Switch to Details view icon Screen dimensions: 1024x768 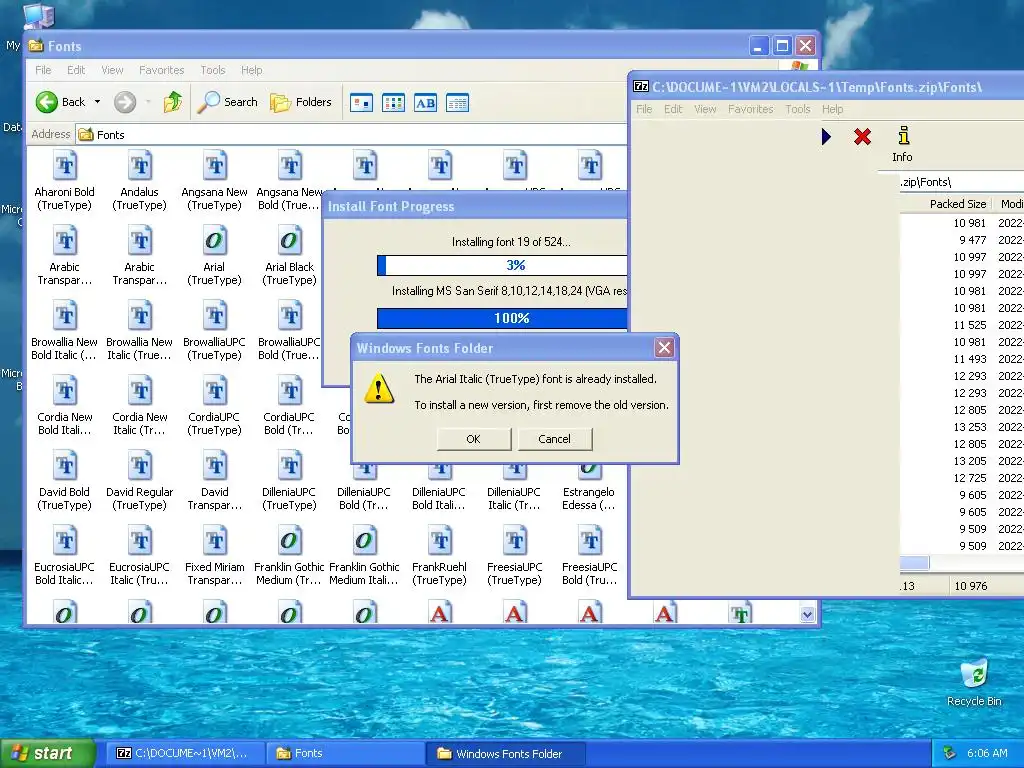click(457, 103)
